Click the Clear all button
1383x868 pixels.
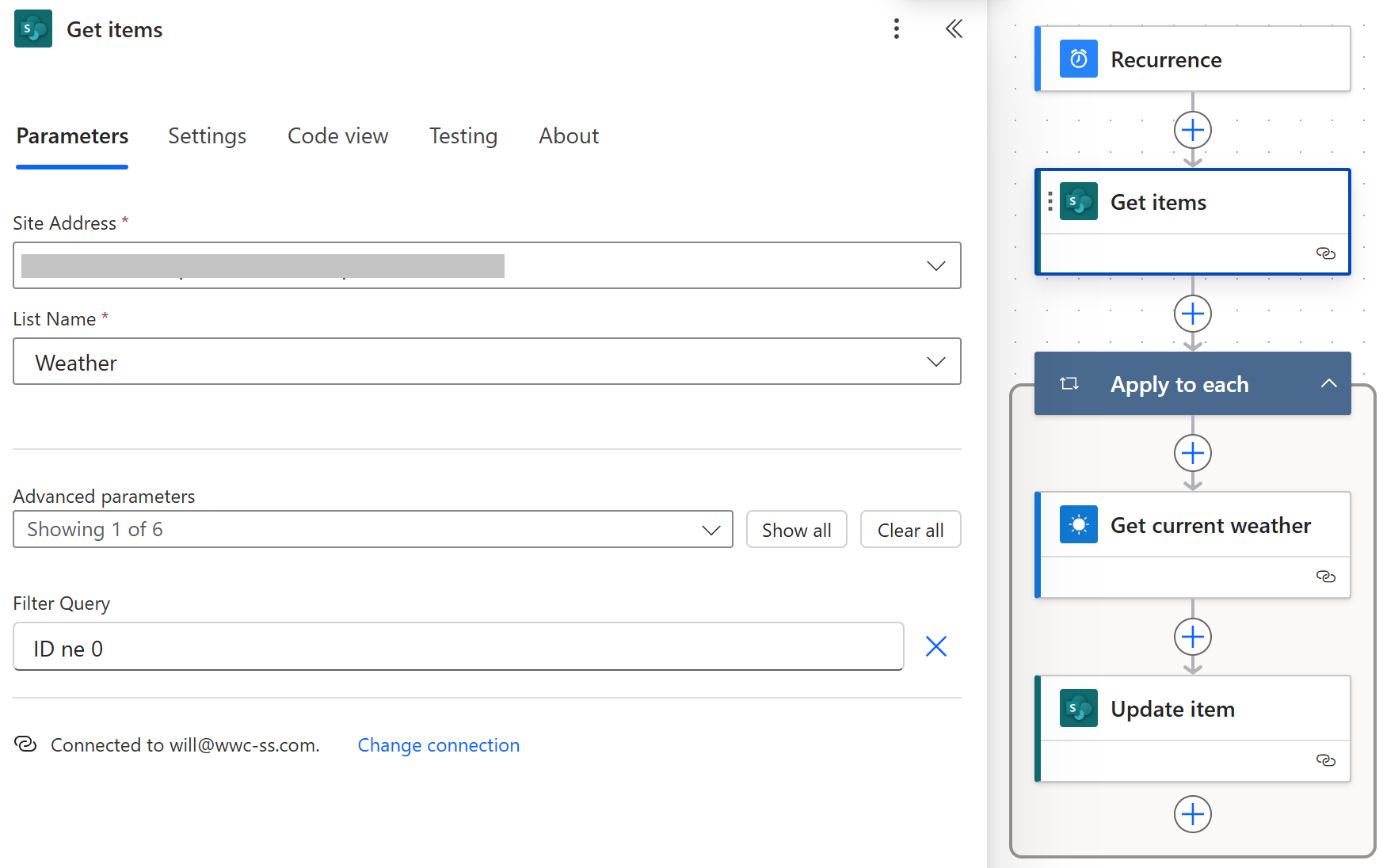coord(910,529)
